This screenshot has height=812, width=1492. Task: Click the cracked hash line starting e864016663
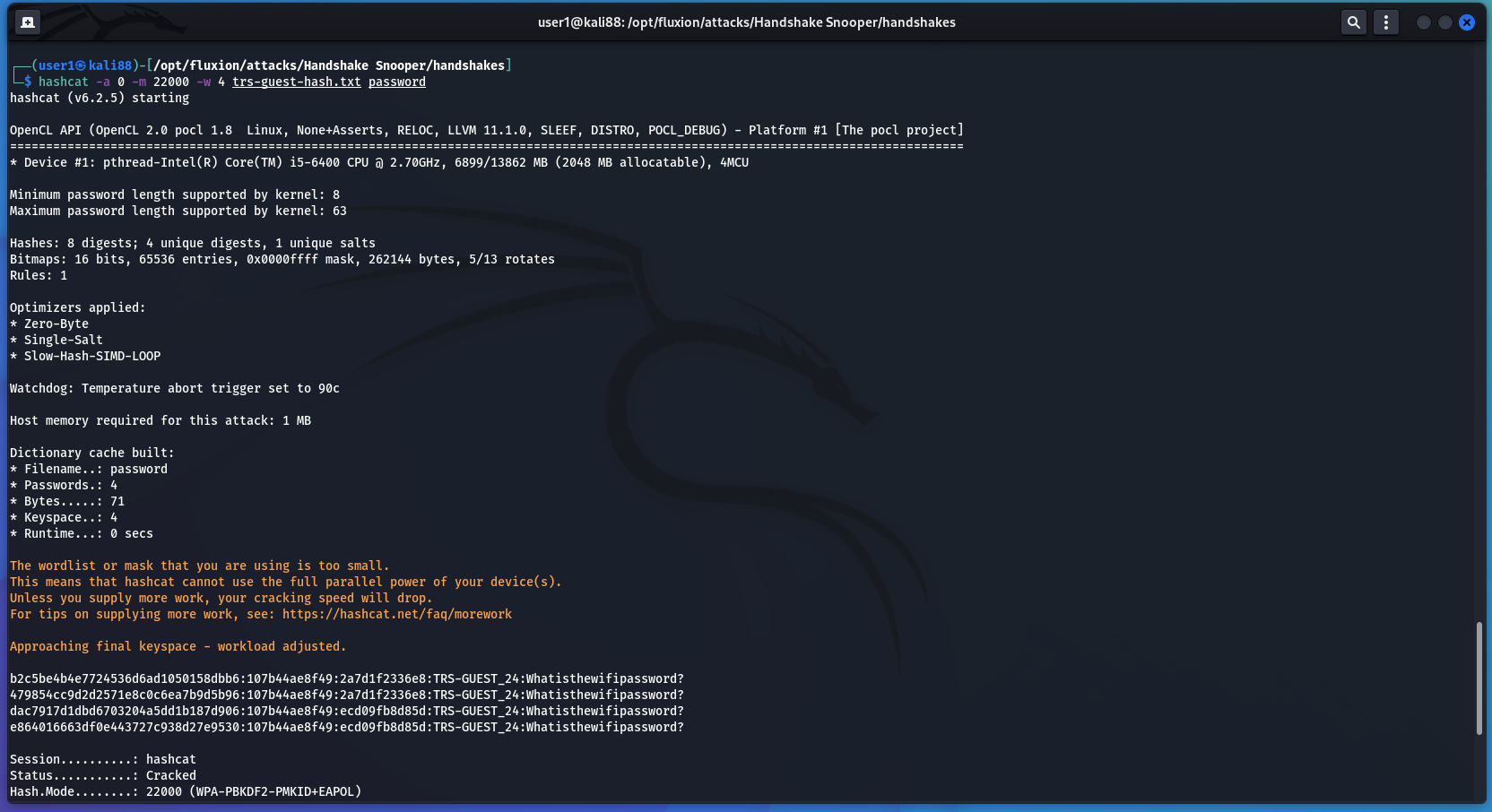pos(347,727)
